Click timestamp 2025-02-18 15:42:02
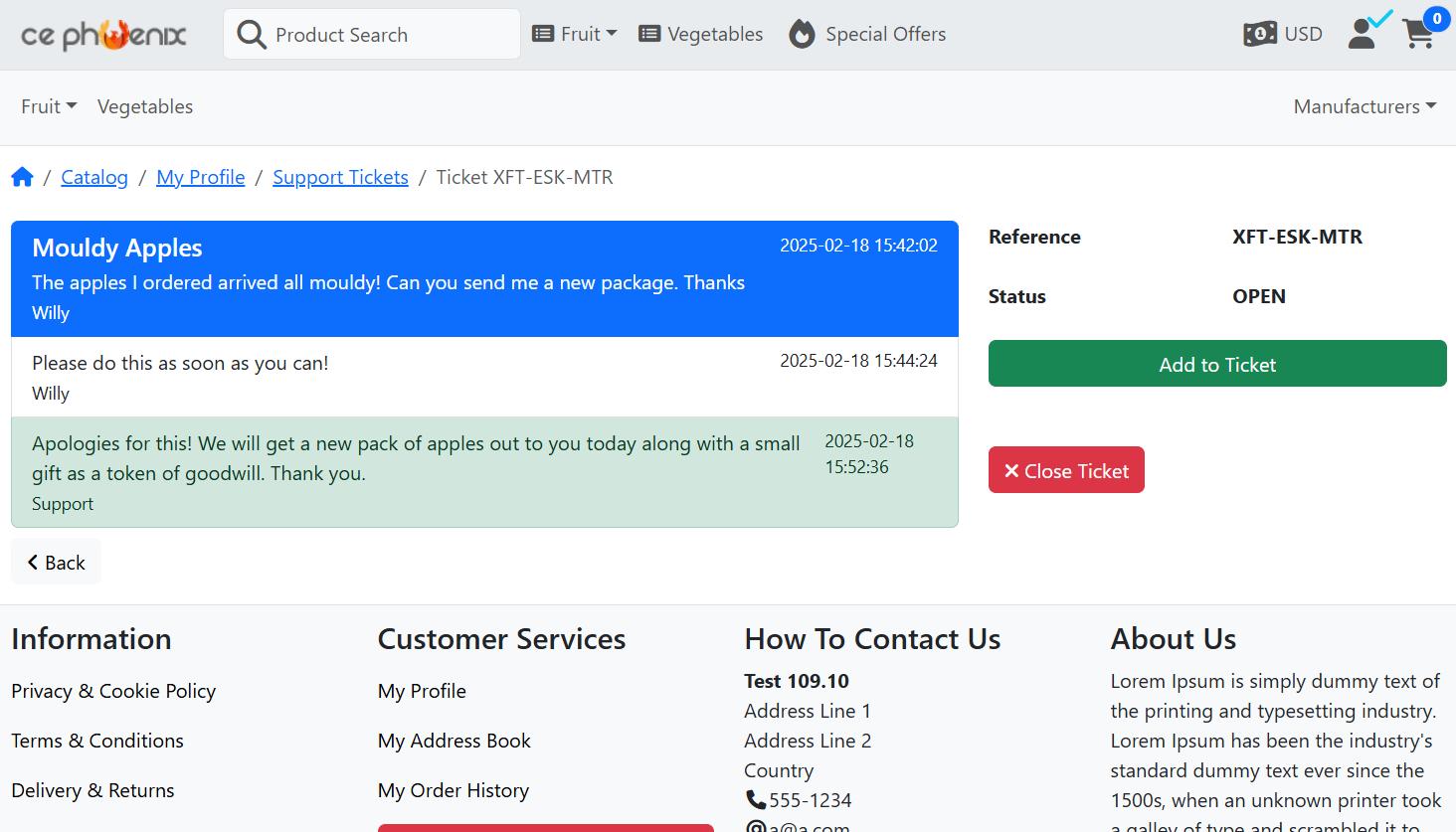1456x832 pixels. (x=858, y=246)
